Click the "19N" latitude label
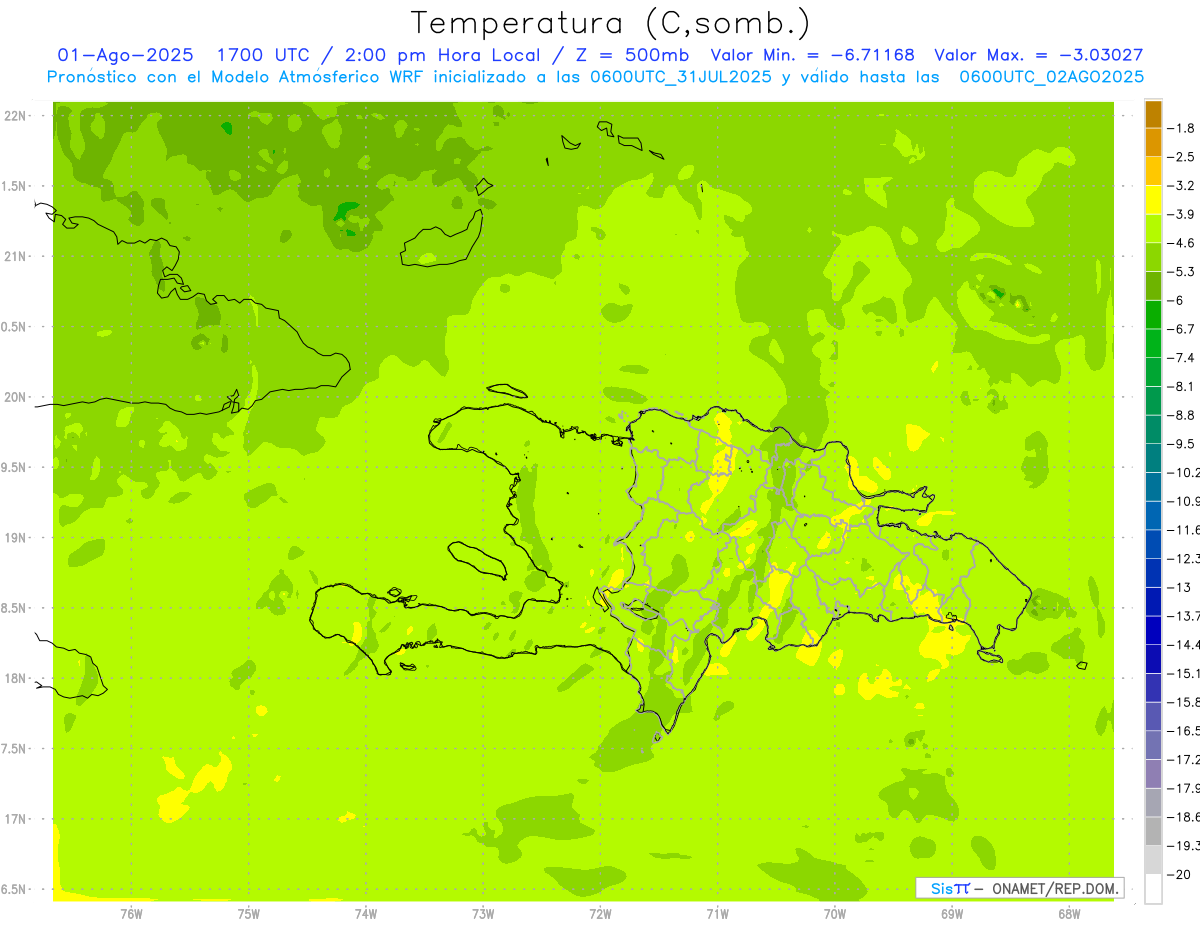 pos(16,538)
